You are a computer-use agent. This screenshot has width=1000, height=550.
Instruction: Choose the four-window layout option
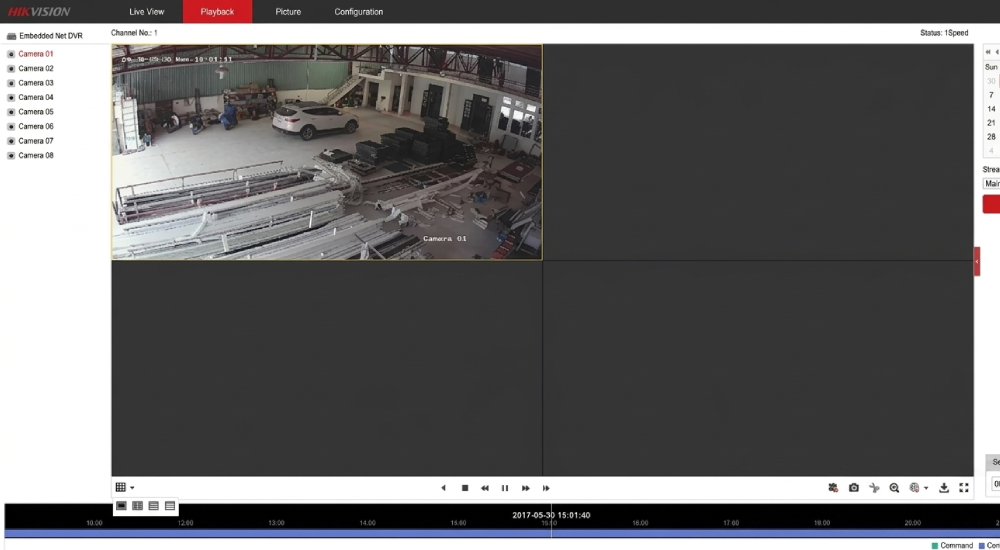137,506
